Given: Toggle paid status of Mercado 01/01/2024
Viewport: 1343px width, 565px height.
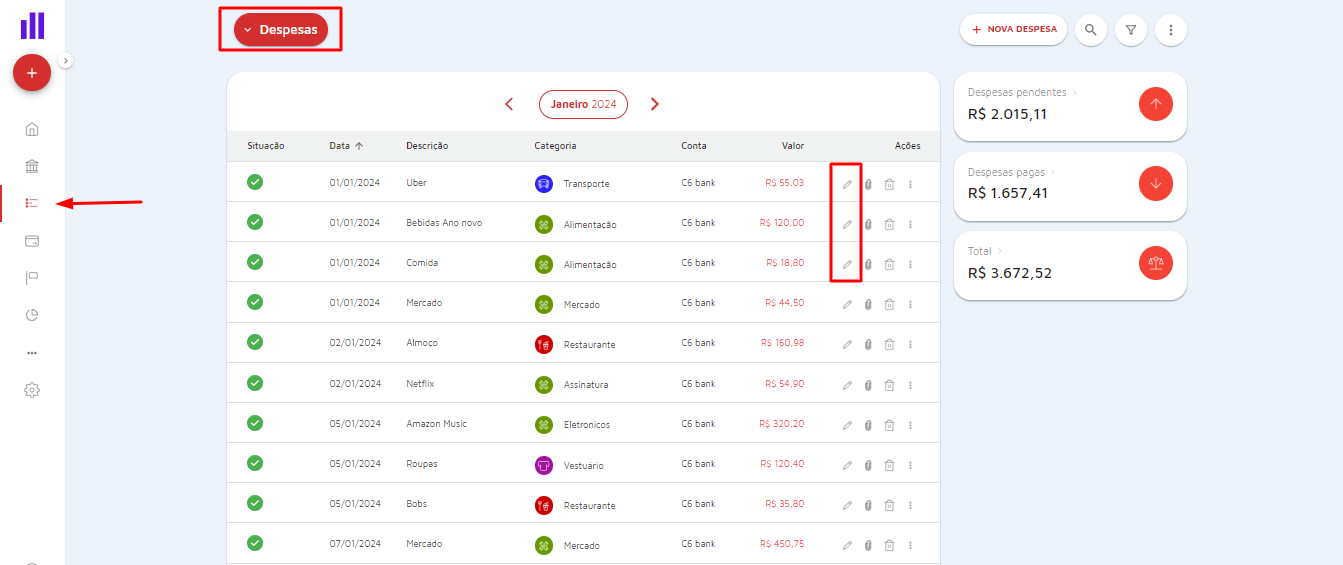Looking at the screenshot, I should tap(255, 302).
